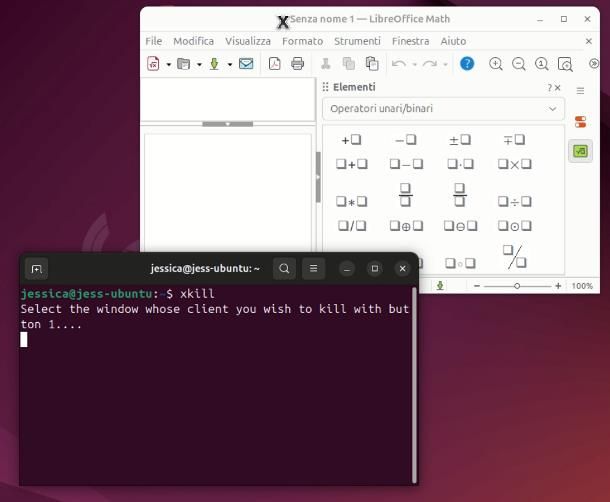Open the Undo history dropdown arrow
The height and width of the screenshot is (502, 610).
(x=415, y=64)
